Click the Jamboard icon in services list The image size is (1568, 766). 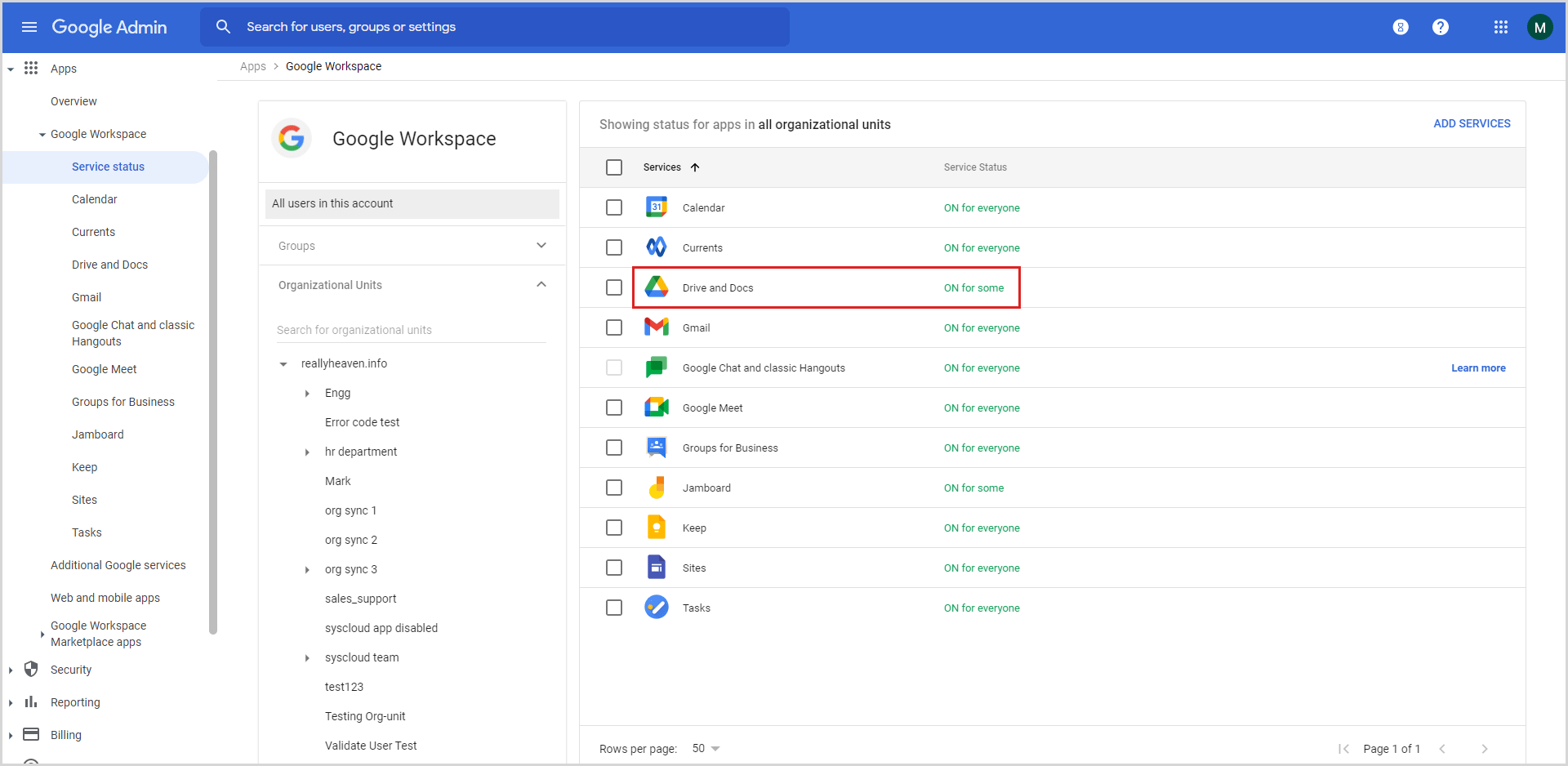tap(656, 488)
